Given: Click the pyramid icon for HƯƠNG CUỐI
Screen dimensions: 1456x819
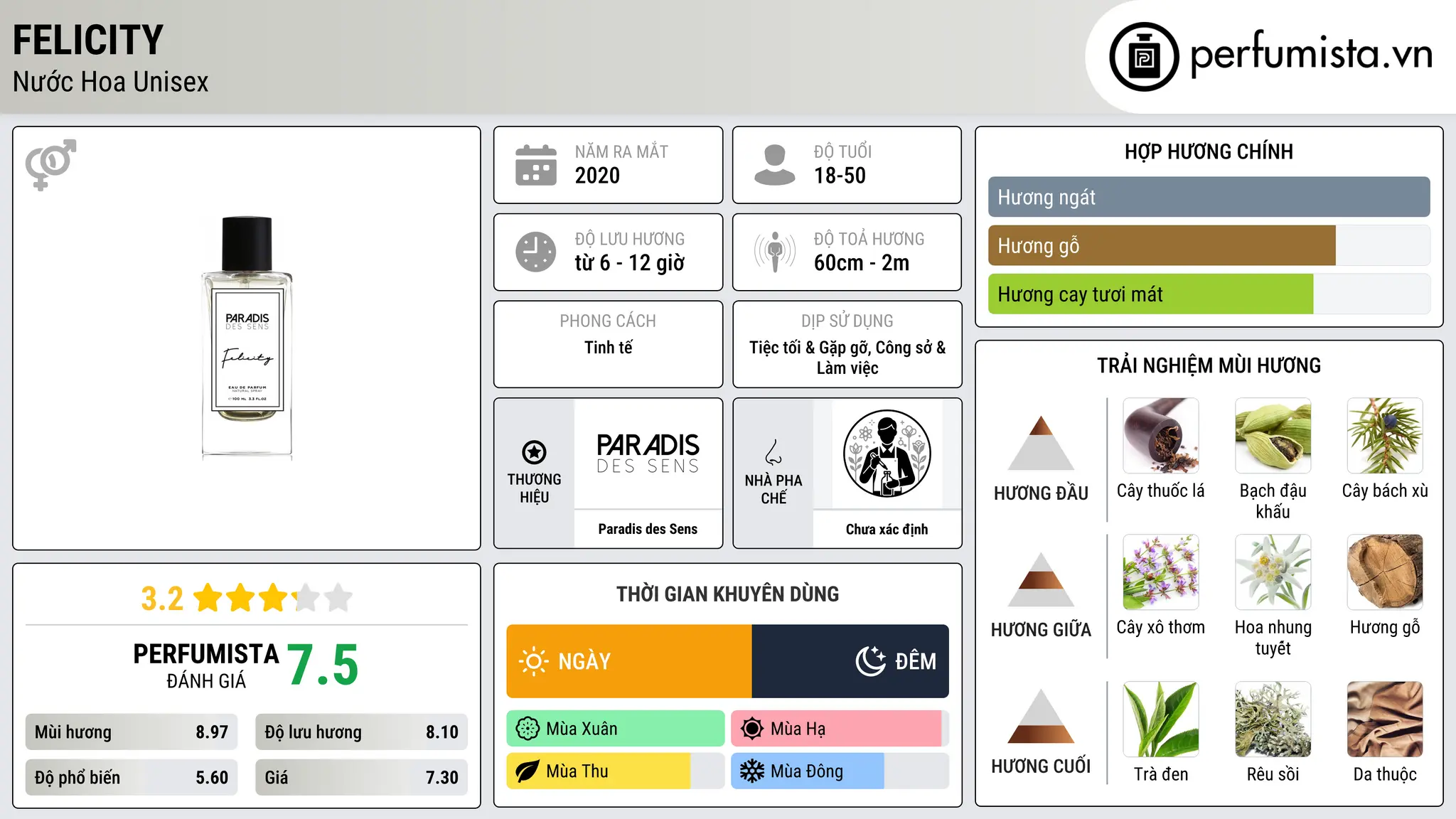Looking at the screenshot, I should coord(1041,716).
